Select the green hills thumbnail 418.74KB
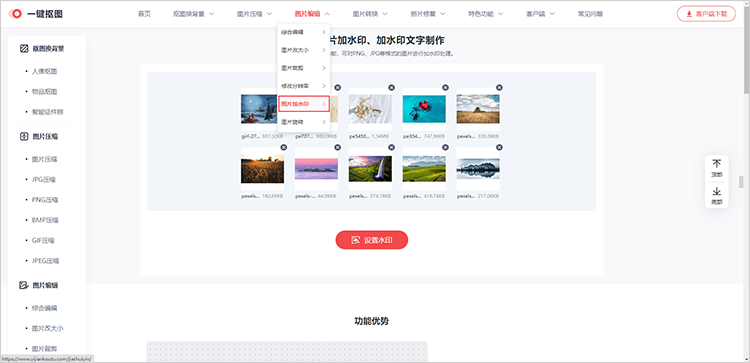This screenshot has height=363, width=750. point(424,169)
